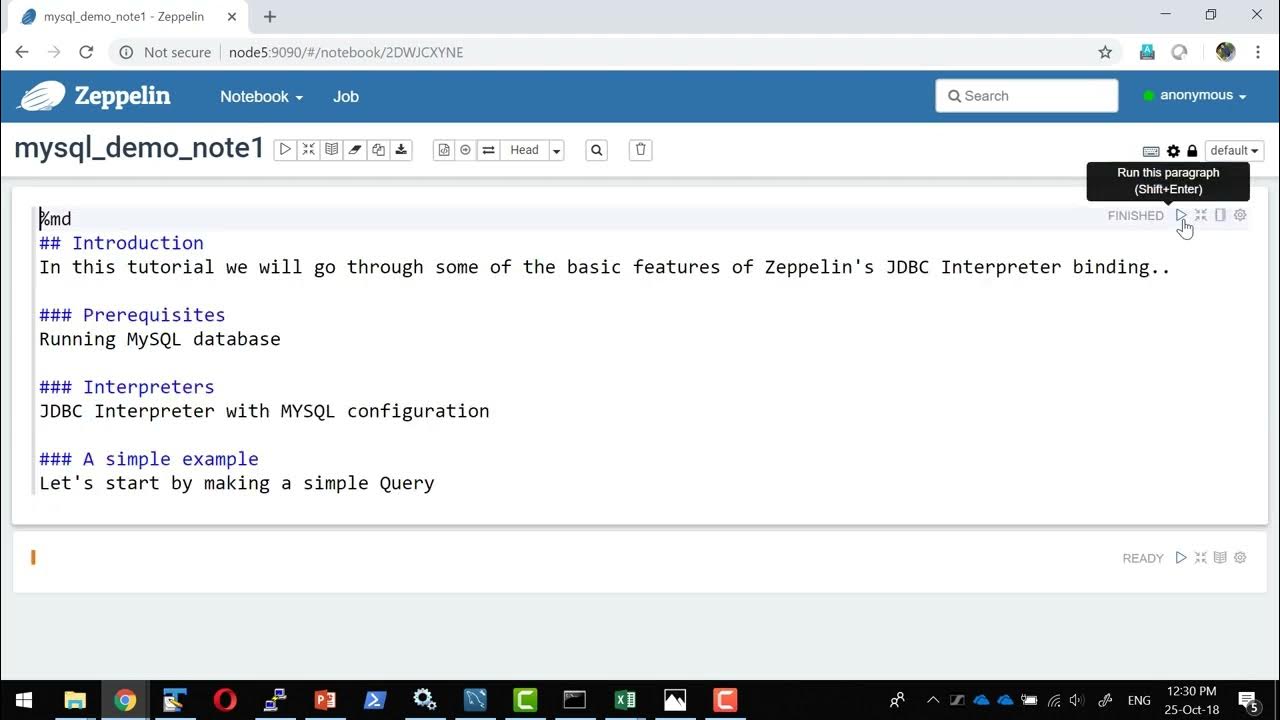Toggle output book icon on READY paragraph
The width and height of the screenshot is (1280, 720).
click(x=1220, y=558)
